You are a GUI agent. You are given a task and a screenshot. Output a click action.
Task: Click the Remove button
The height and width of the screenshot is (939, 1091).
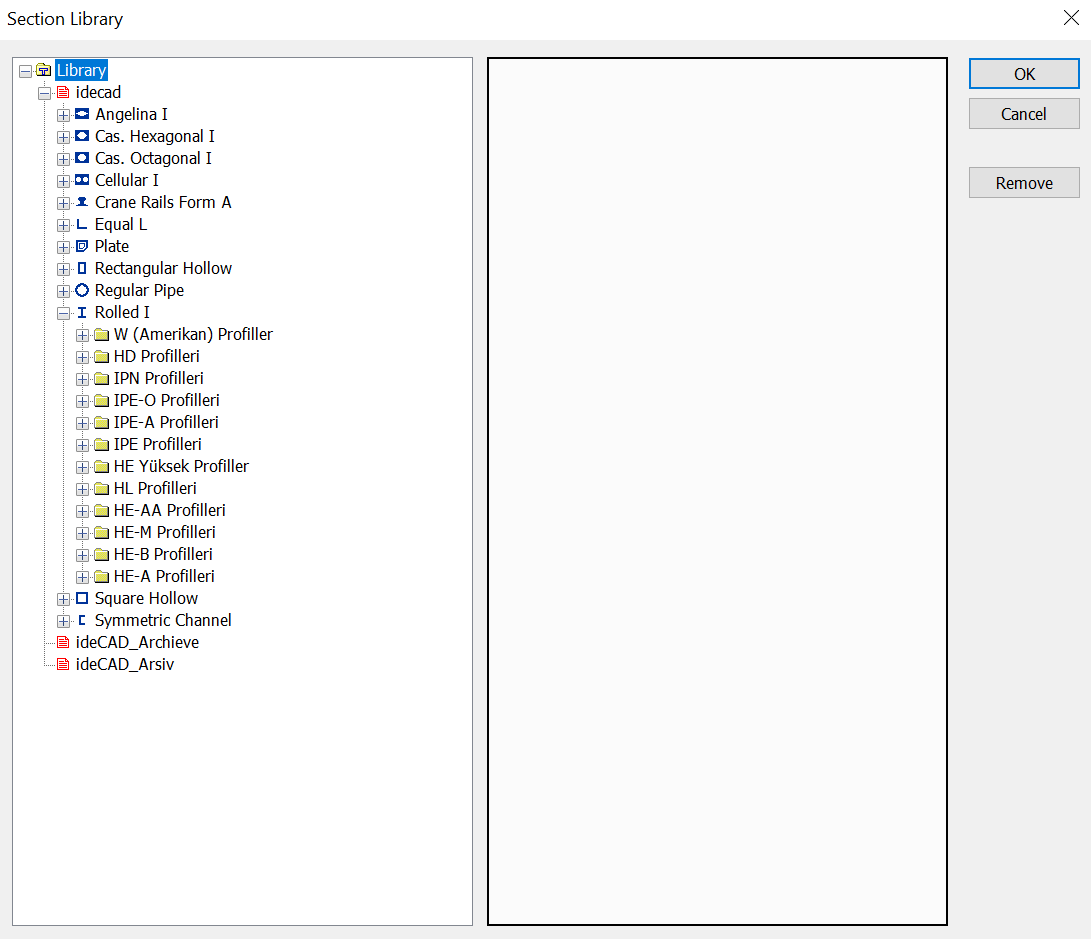tap(1023, 182)
